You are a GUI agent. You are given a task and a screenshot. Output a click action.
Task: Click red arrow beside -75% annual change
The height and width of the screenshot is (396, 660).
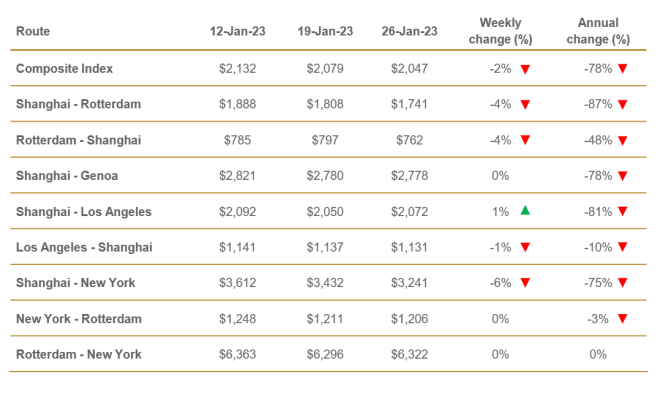point(623,283)
